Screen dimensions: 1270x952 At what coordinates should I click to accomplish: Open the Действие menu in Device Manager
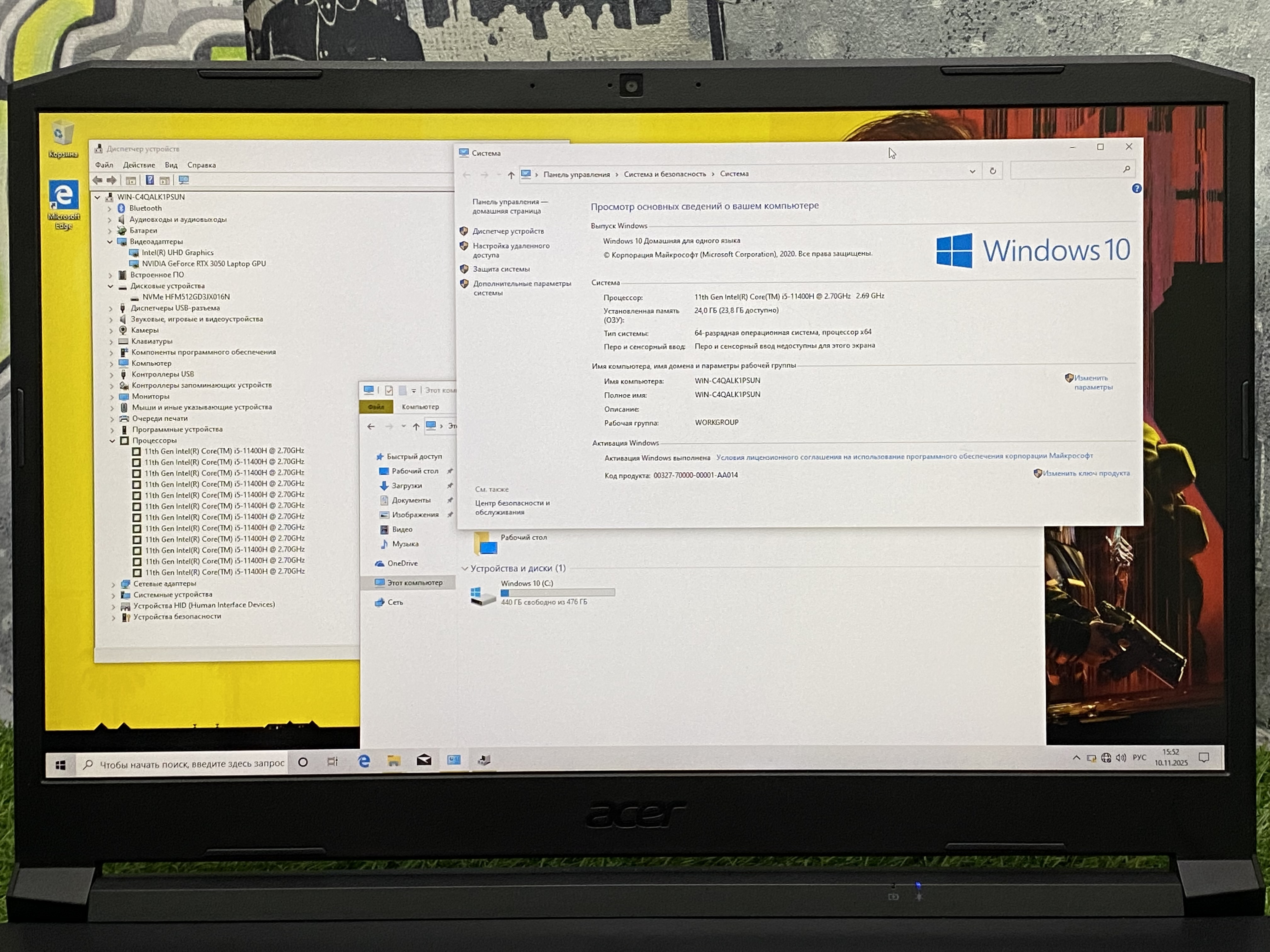coord(138,165)
